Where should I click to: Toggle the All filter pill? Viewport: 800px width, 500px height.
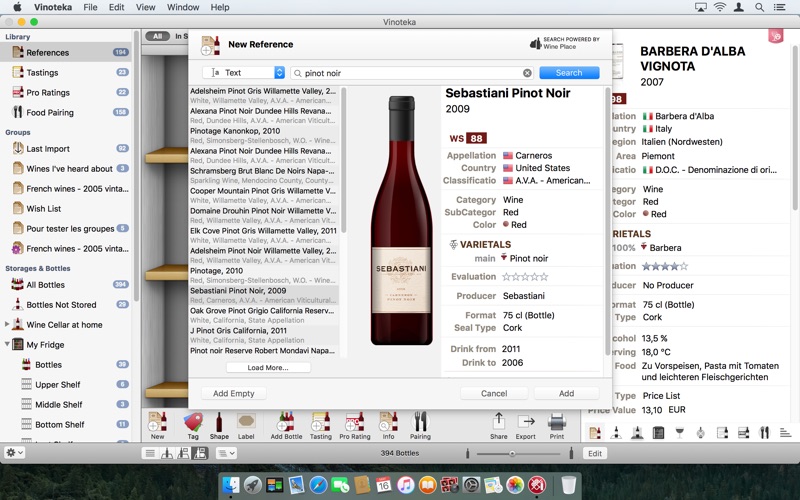157,36
